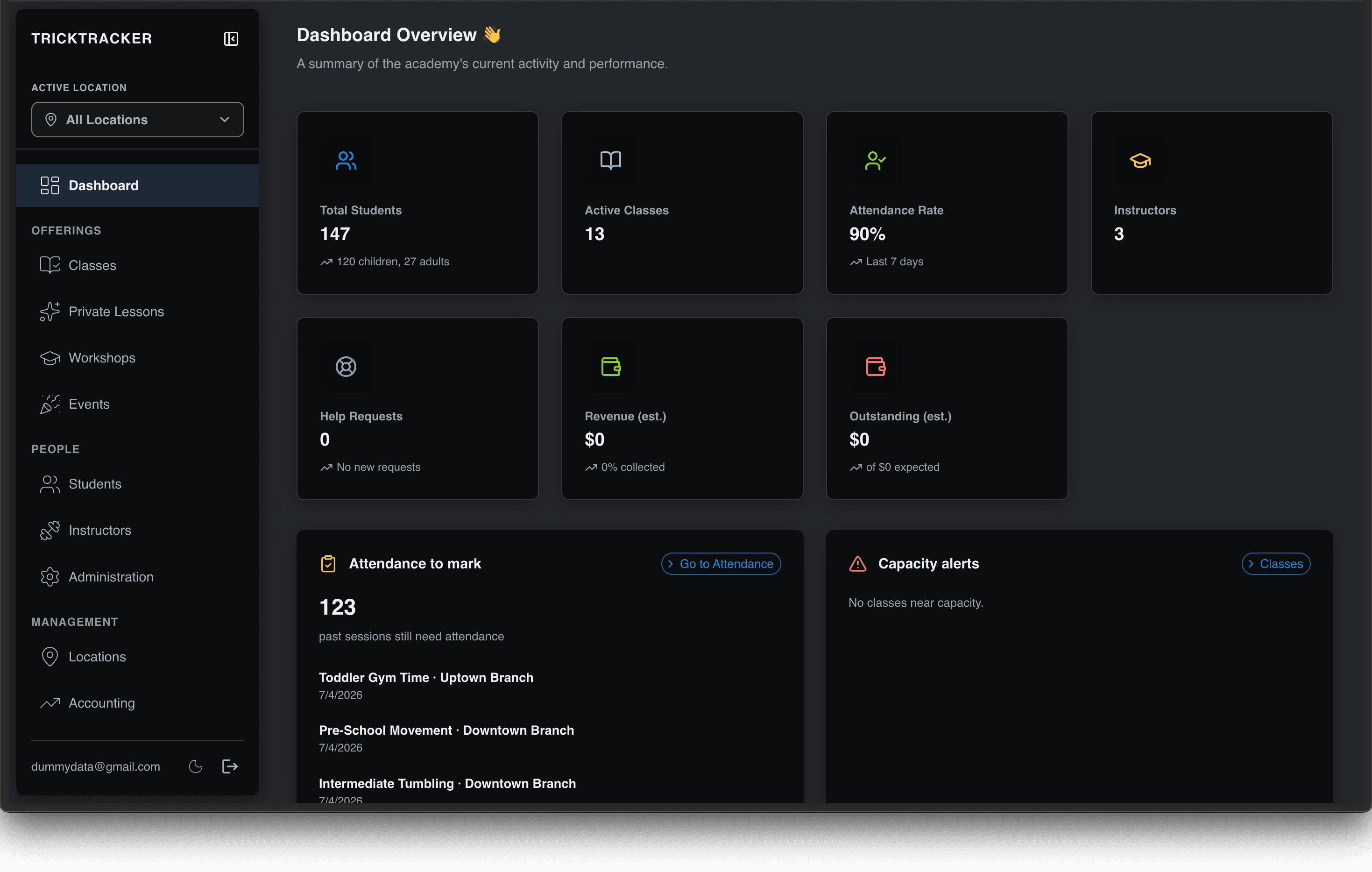
Task: Click the red Outstanding wallet icon
Action: click(875, 367)
